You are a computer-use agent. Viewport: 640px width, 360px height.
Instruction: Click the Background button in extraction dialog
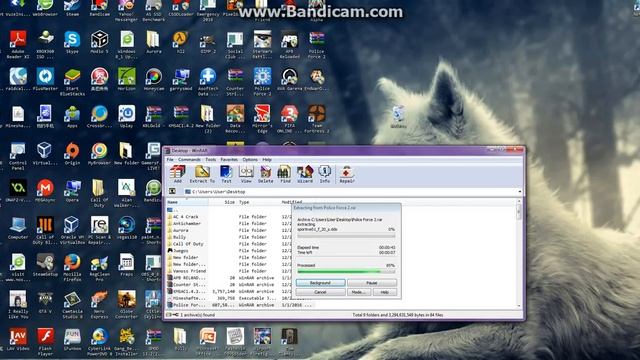coord(320,282)
